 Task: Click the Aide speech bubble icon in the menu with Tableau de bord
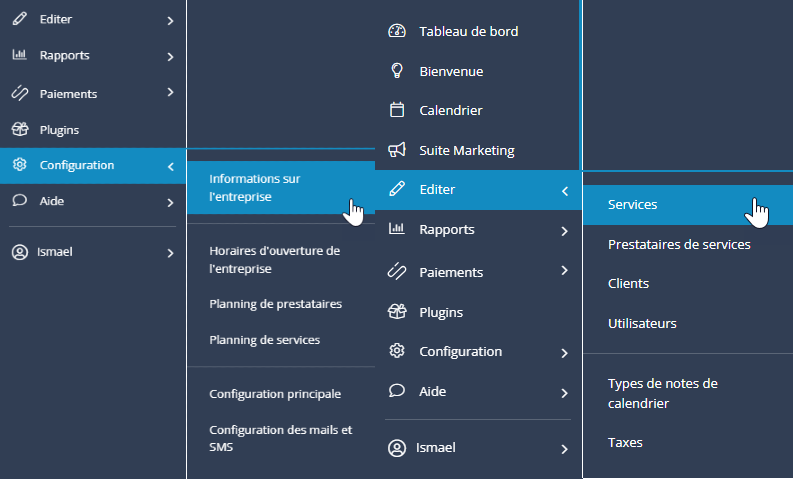397,390
